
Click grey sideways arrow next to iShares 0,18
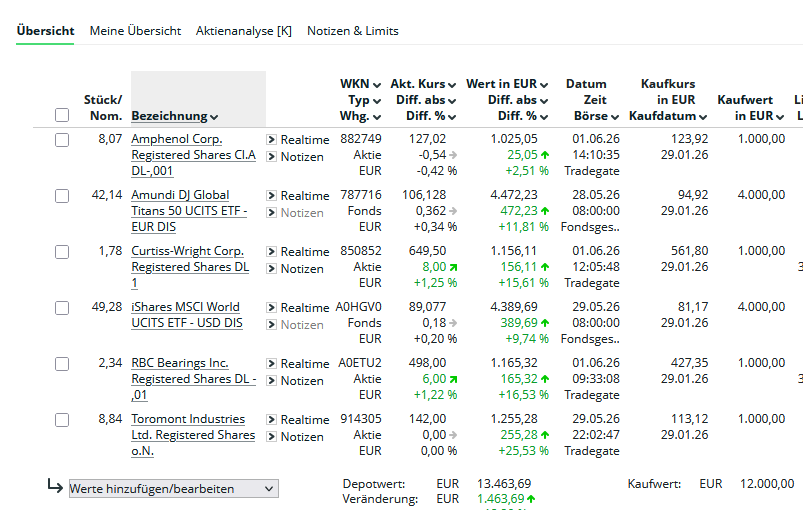coord(453,323)
